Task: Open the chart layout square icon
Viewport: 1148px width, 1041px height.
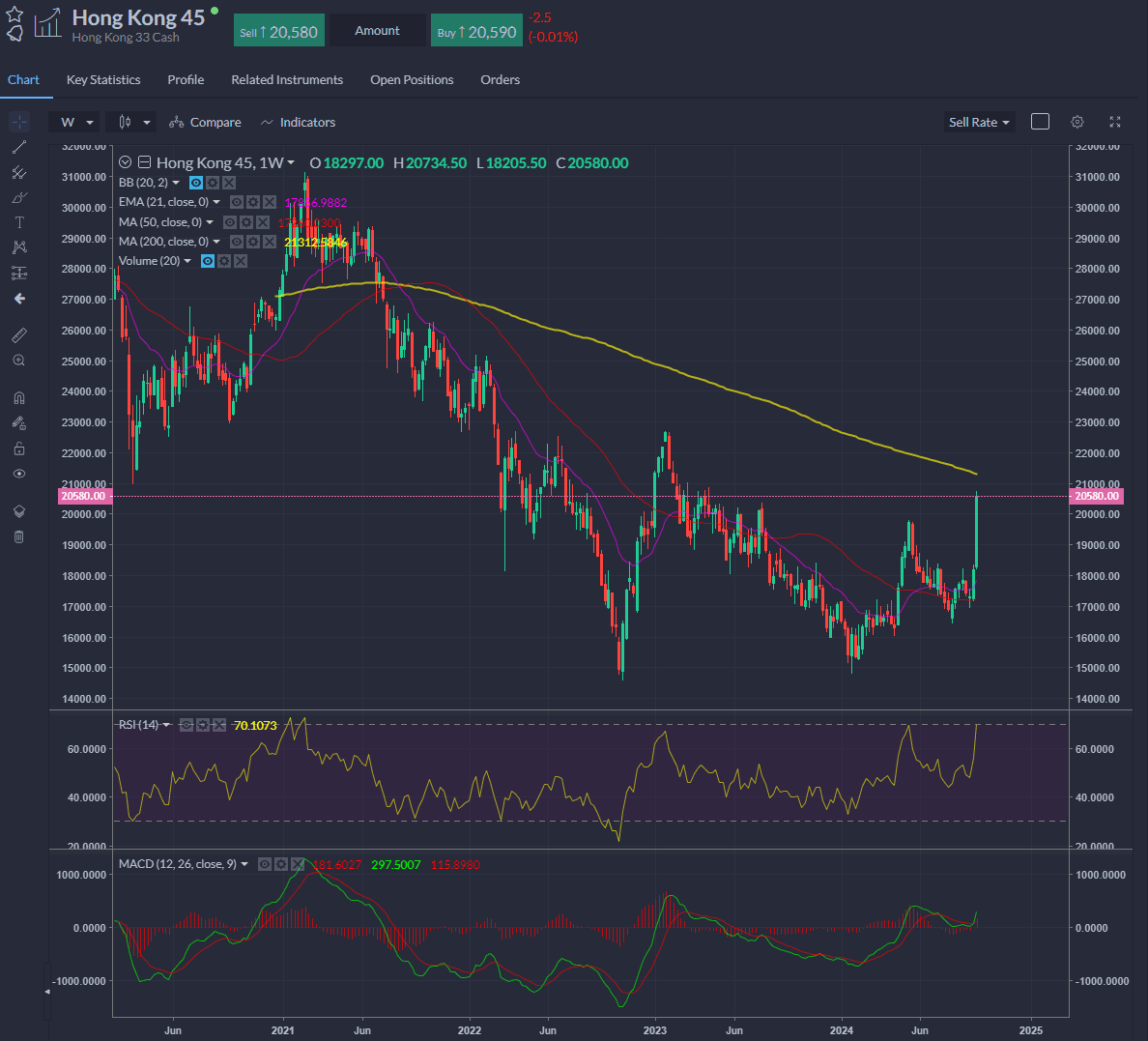Action: (1040, 122)
